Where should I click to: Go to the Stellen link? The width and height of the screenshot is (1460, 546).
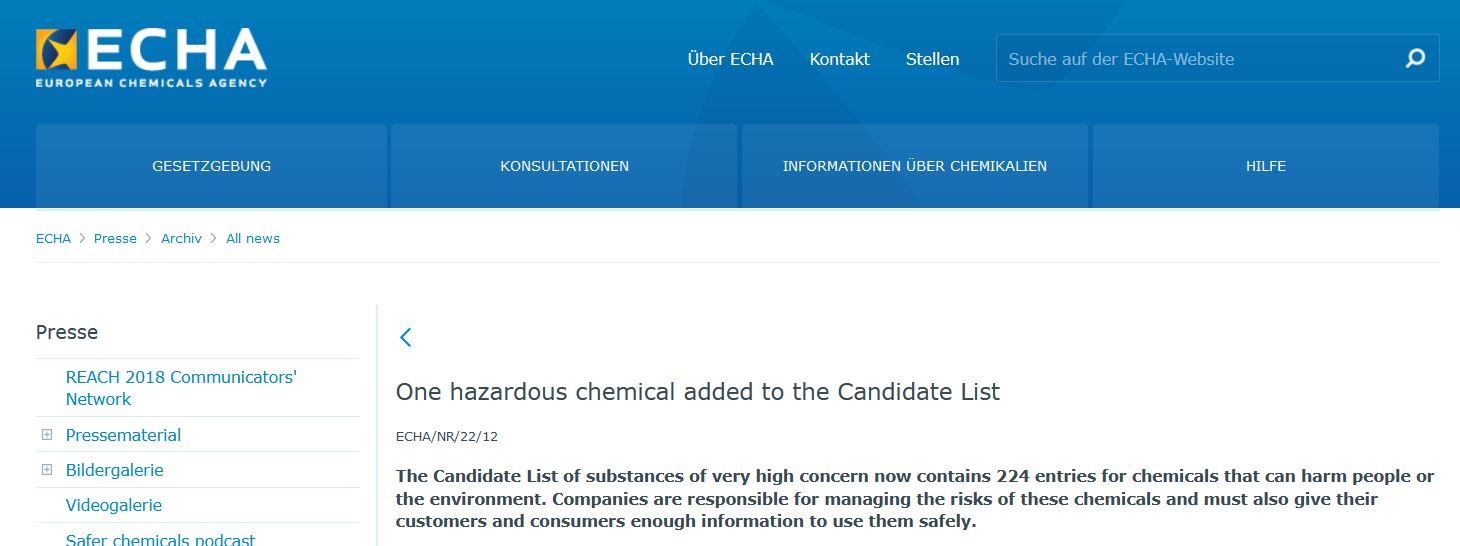coord(932,59)
